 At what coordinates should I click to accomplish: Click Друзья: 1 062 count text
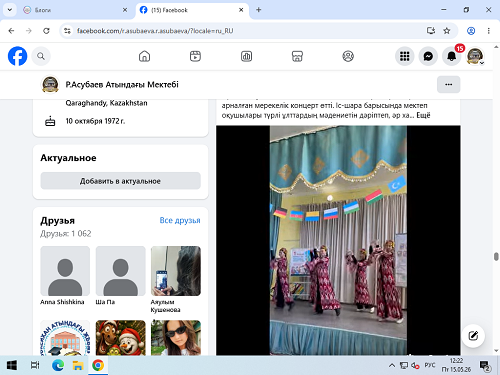(66, 234)
